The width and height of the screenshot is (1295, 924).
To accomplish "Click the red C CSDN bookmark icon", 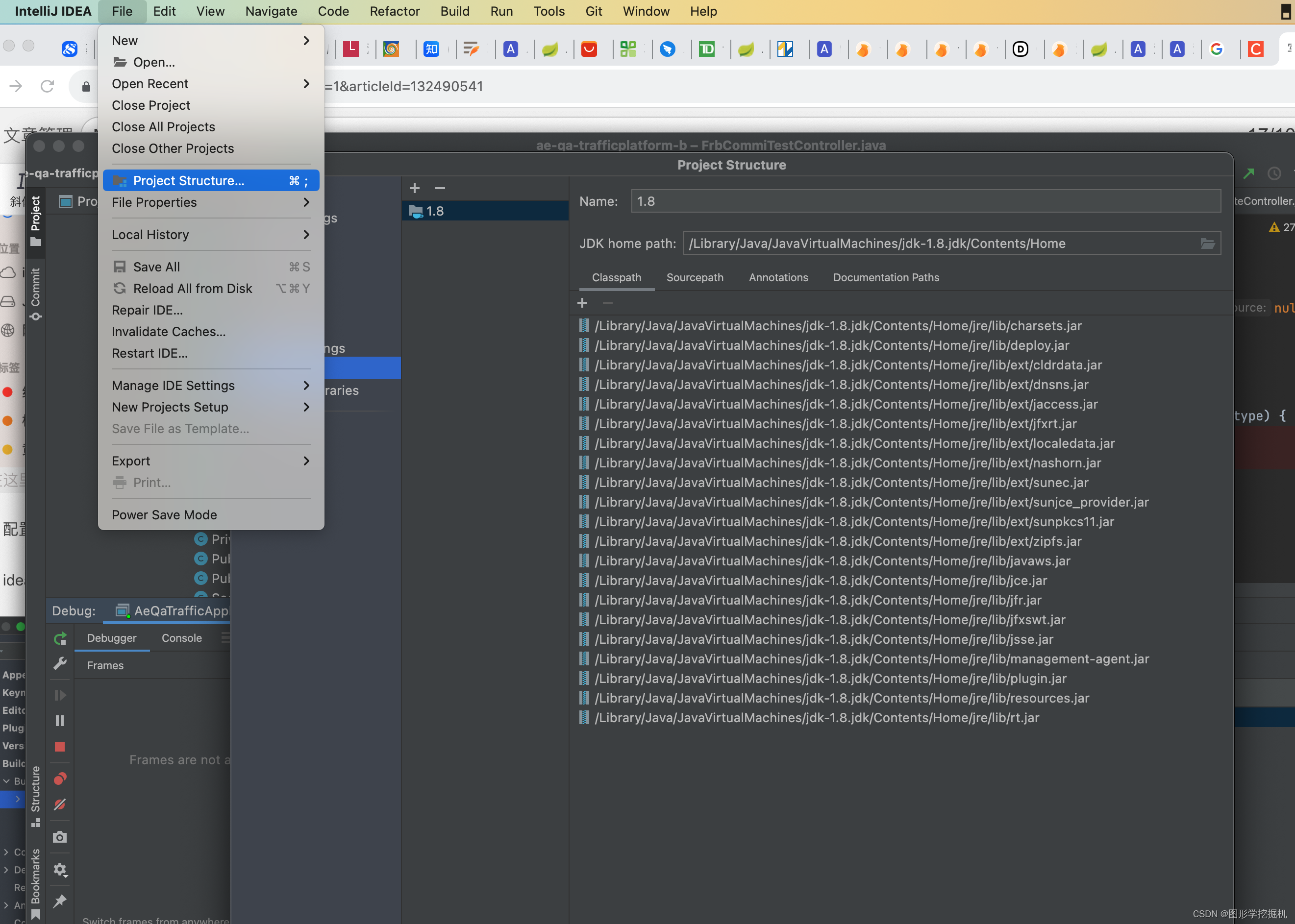I will 1256,49.
